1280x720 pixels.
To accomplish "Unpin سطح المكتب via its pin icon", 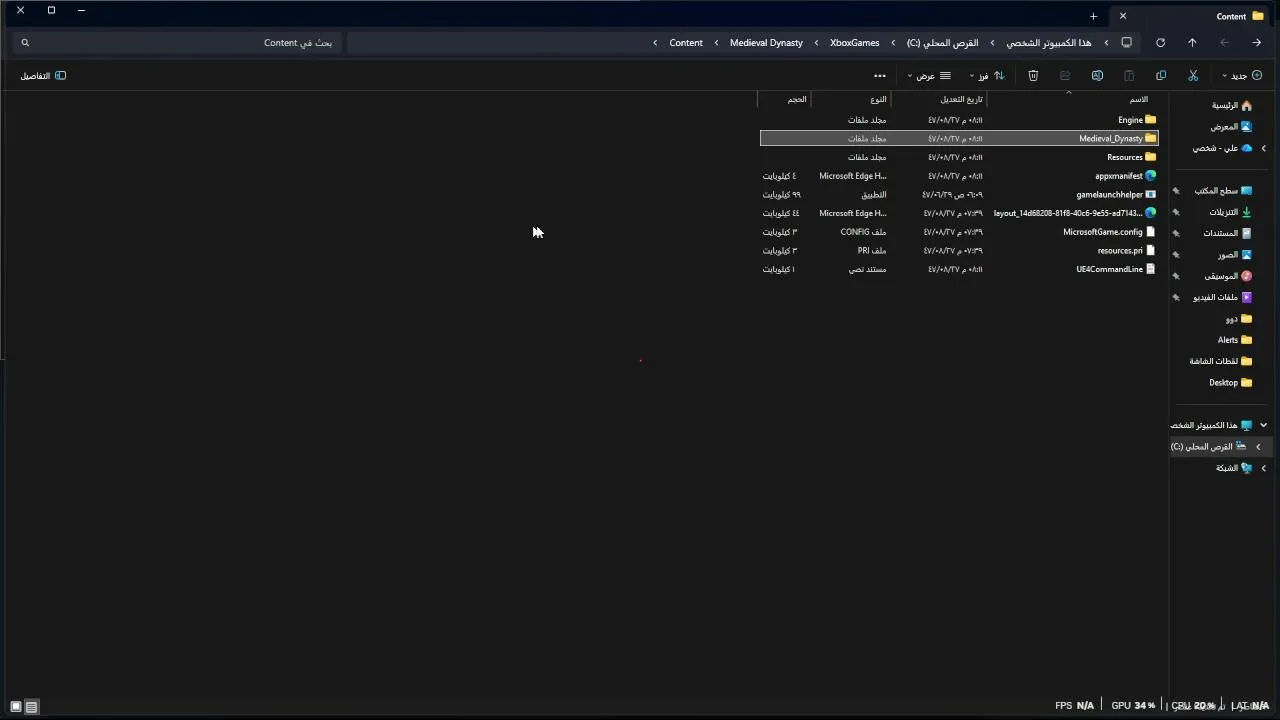I will [x=1176, y=191].
